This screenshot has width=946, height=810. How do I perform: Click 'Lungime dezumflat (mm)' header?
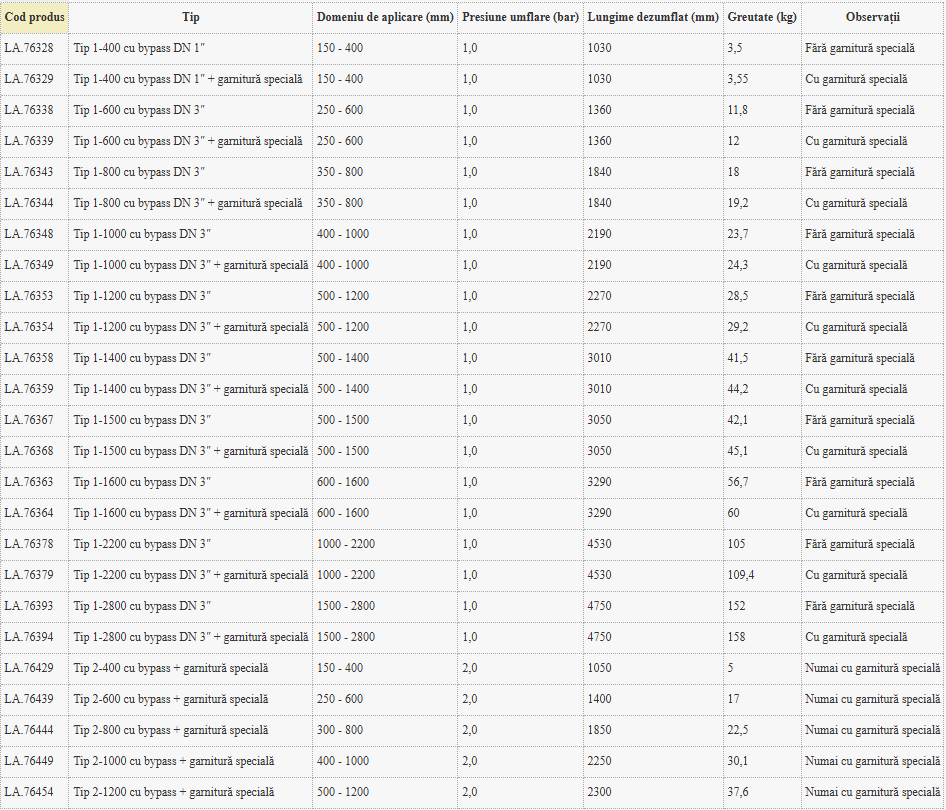(653, 17)
